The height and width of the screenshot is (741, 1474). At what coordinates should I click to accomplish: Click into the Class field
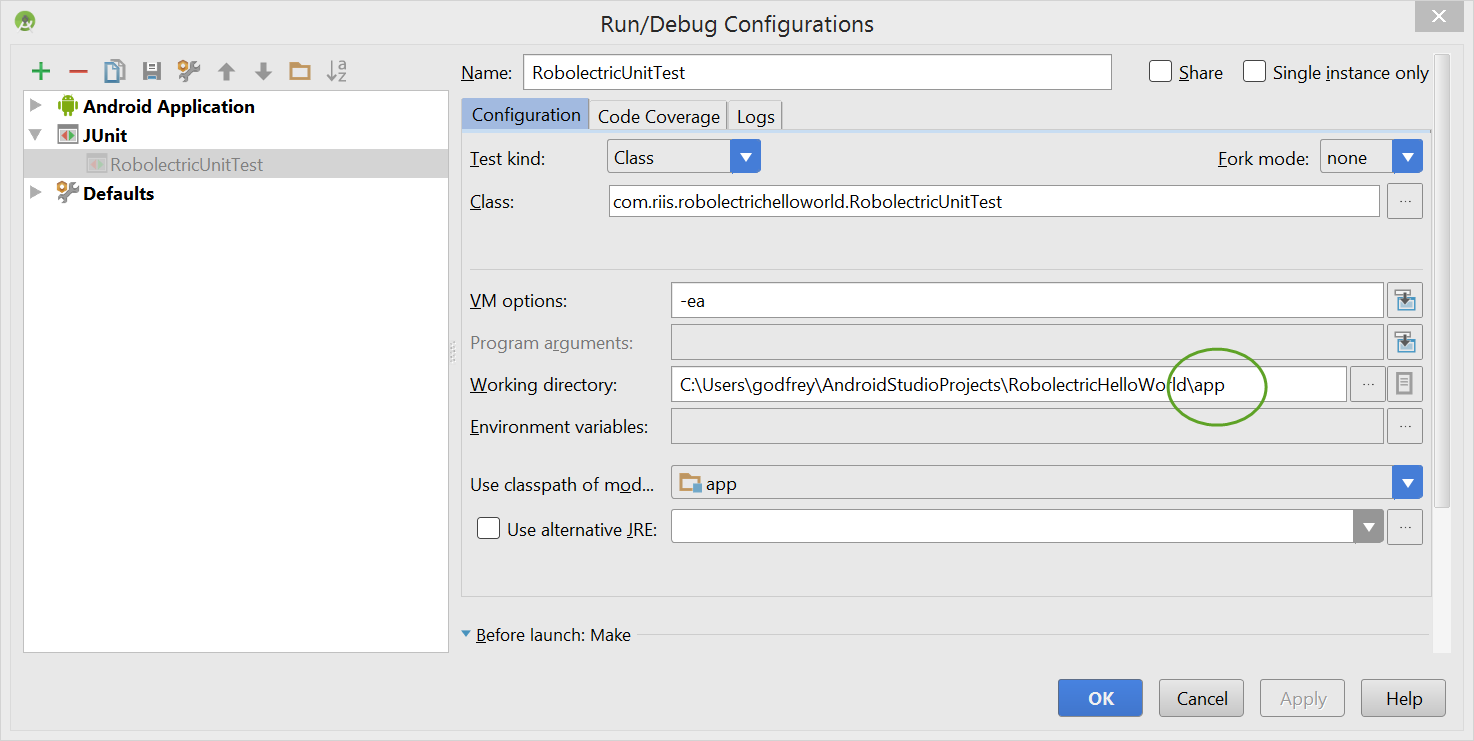click(x=994, y=201)
